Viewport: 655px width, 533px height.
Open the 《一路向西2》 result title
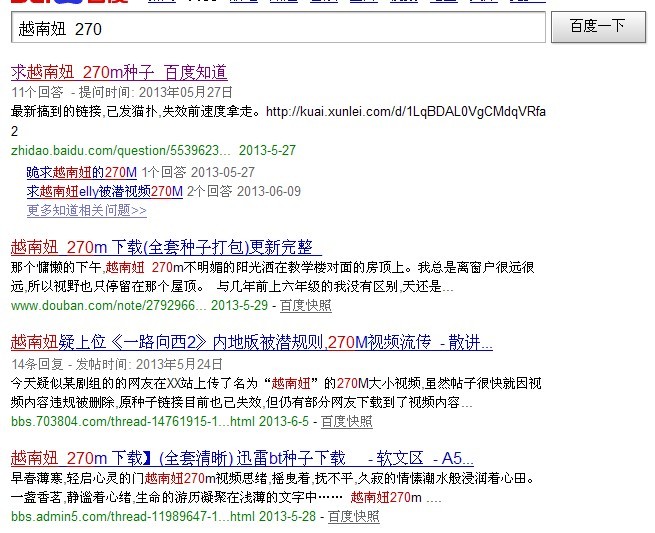click(x=251, y=342)
